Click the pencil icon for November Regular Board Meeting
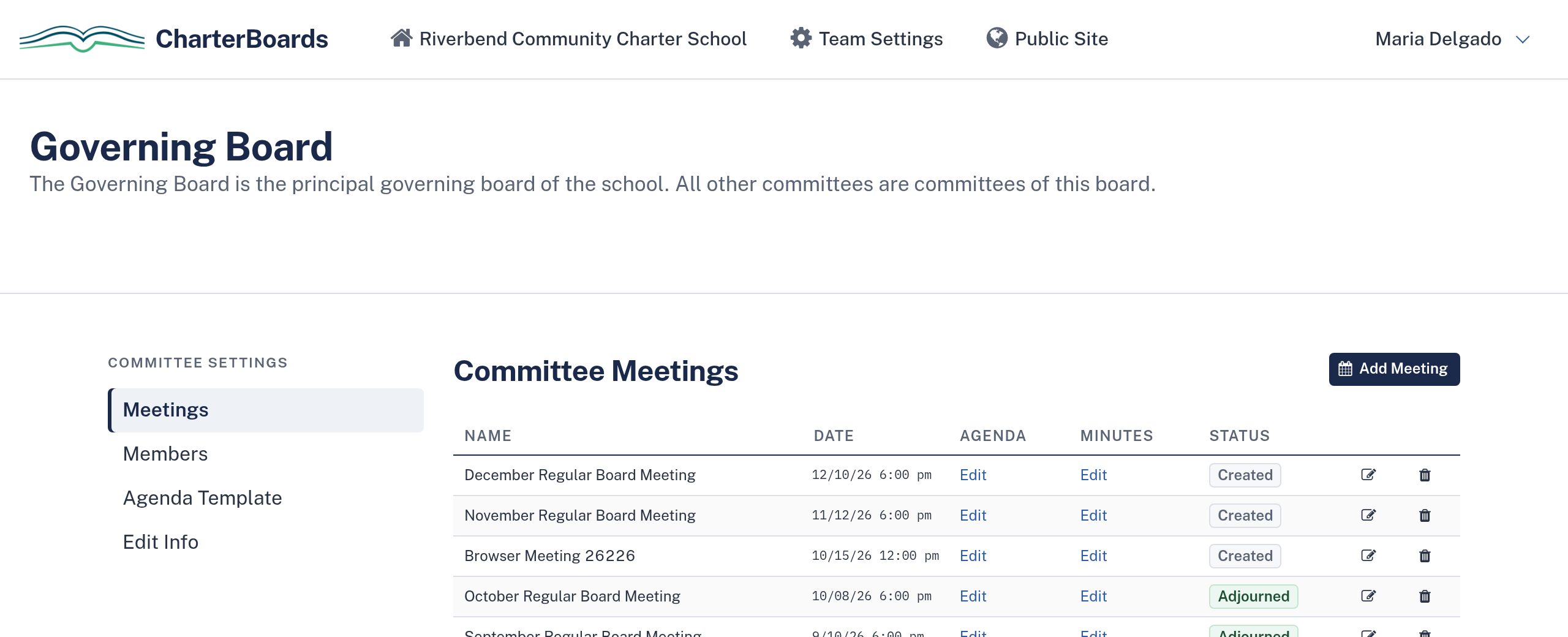Screen dimensions: 1568x637 (1368, 515)
